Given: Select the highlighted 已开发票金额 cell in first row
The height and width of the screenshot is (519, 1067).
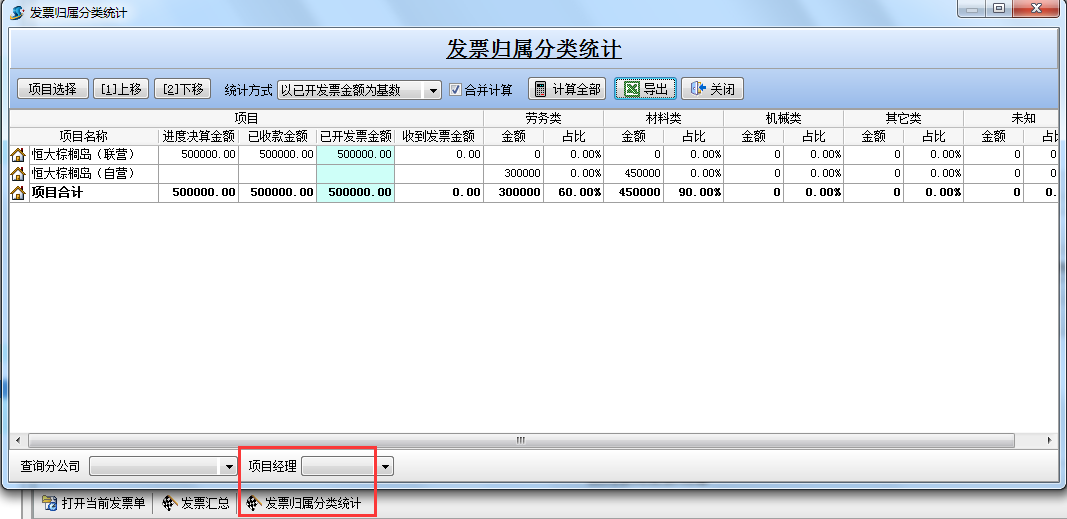Looking at the screenshot, I should [355, 155].
